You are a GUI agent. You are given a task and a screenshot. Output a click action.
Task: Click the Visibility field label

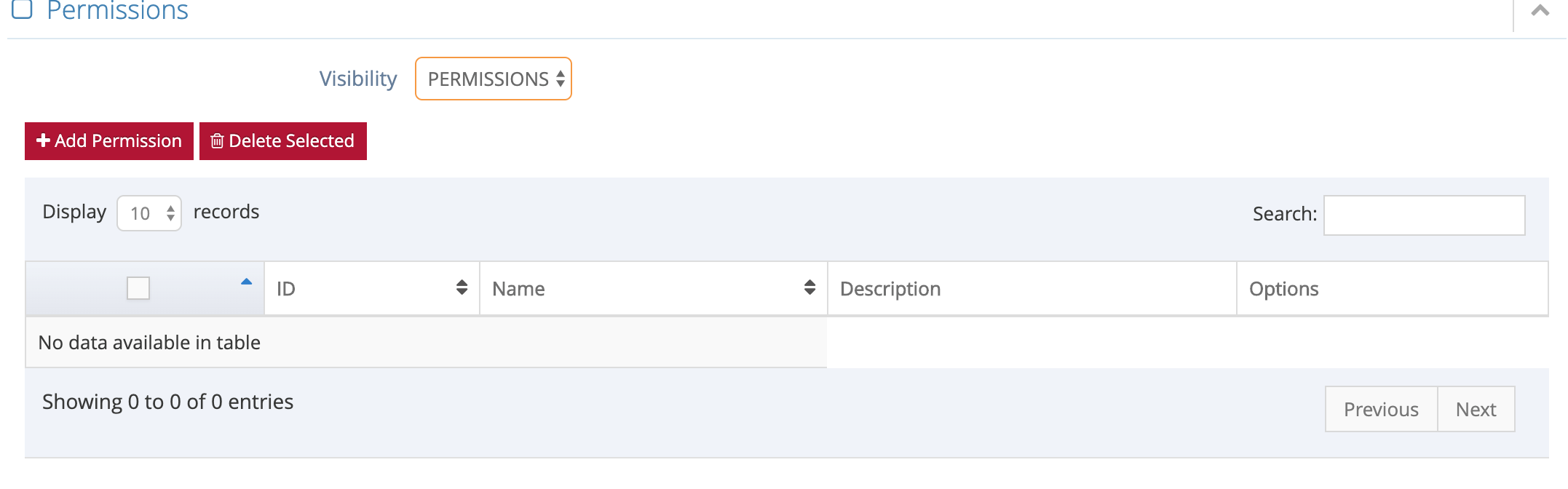[358, 79]
